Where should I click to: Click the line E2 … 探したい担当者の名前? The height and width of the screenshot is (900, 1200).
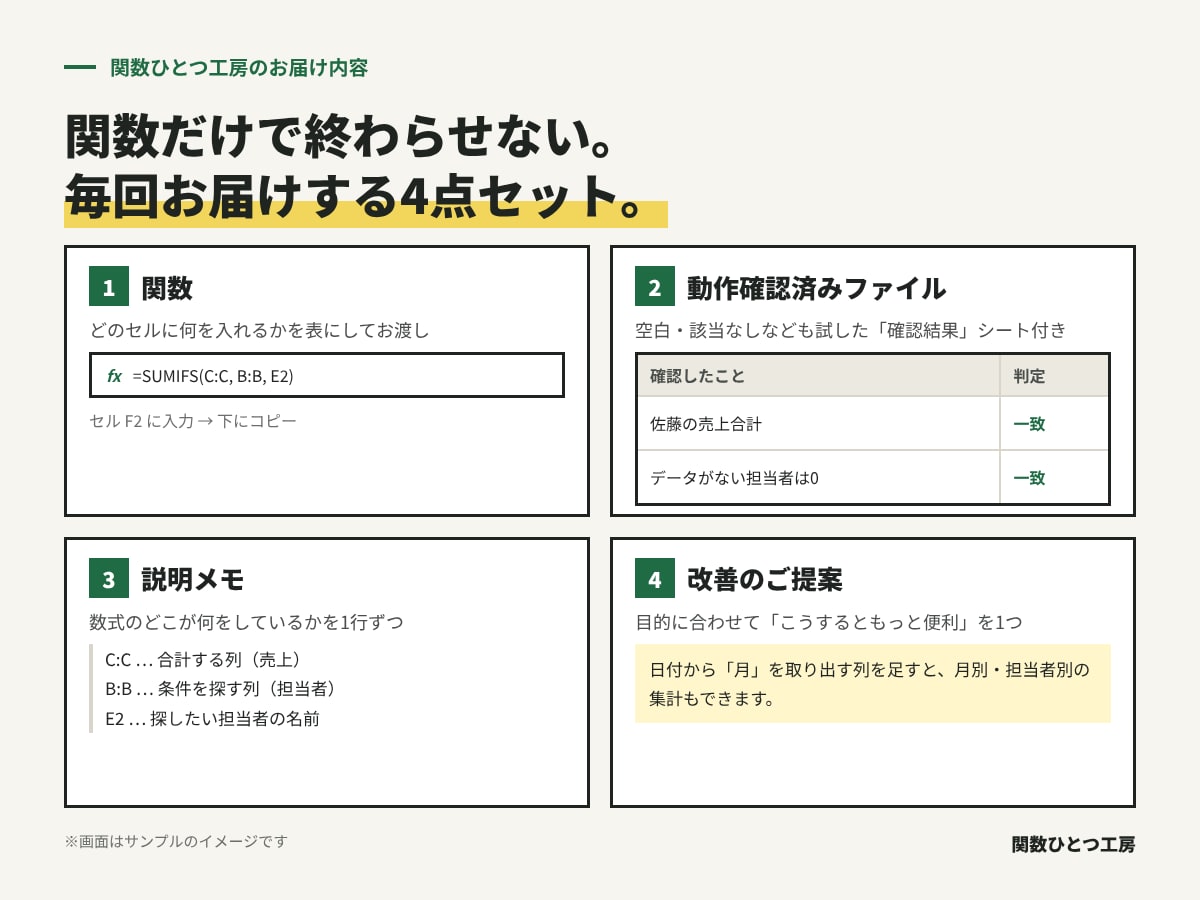pos(212,718)
